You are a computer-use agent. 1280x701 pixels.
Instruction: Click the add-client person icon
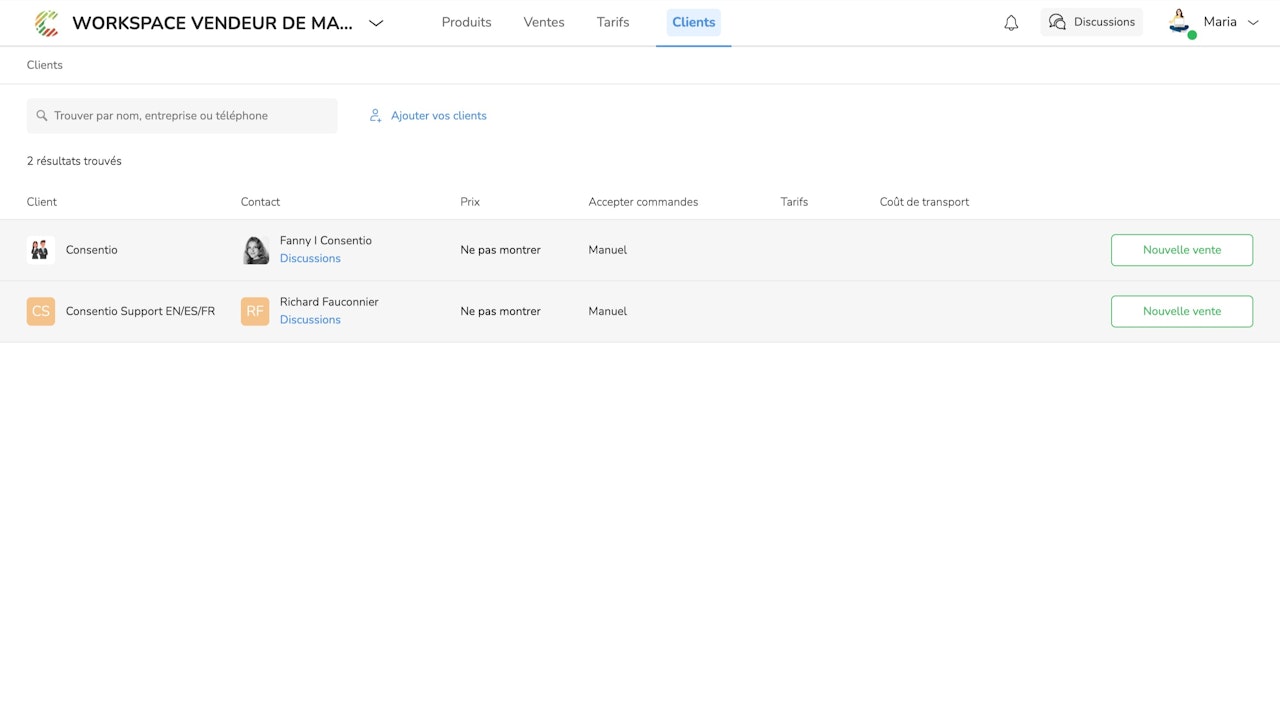[376, 116]
